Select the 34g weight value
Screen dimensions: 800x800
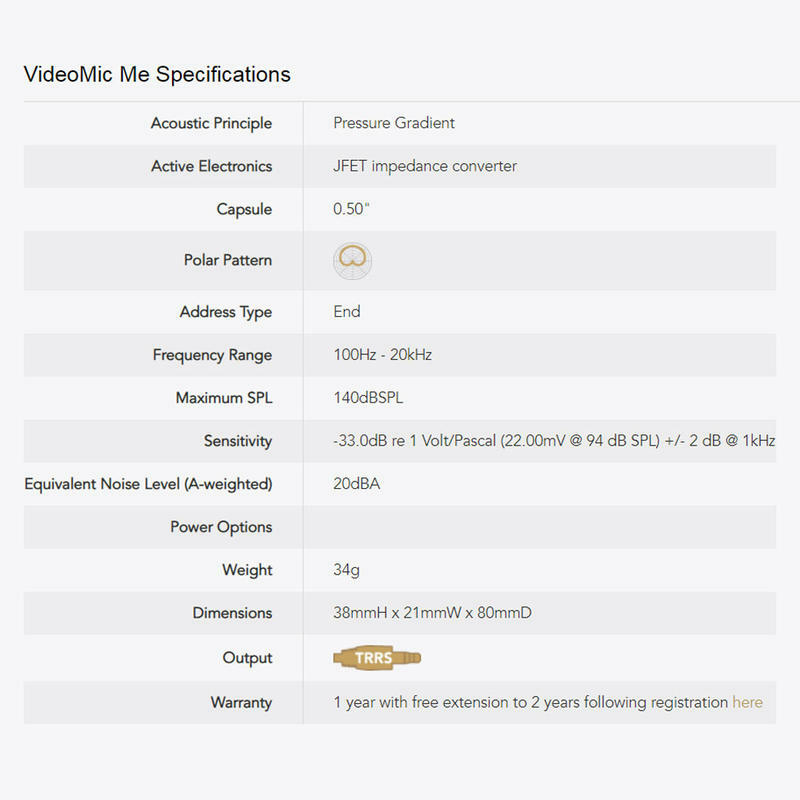(346, 570)
